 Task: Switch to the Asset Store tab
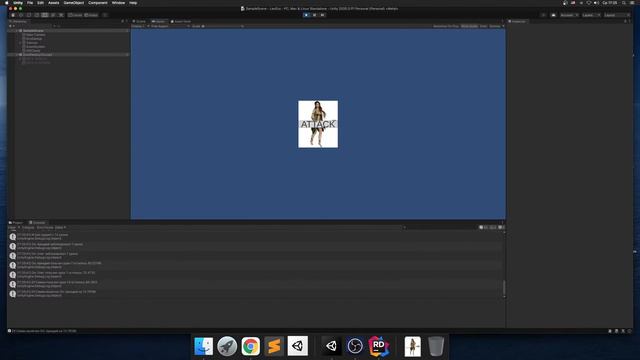tap(181, 21)
